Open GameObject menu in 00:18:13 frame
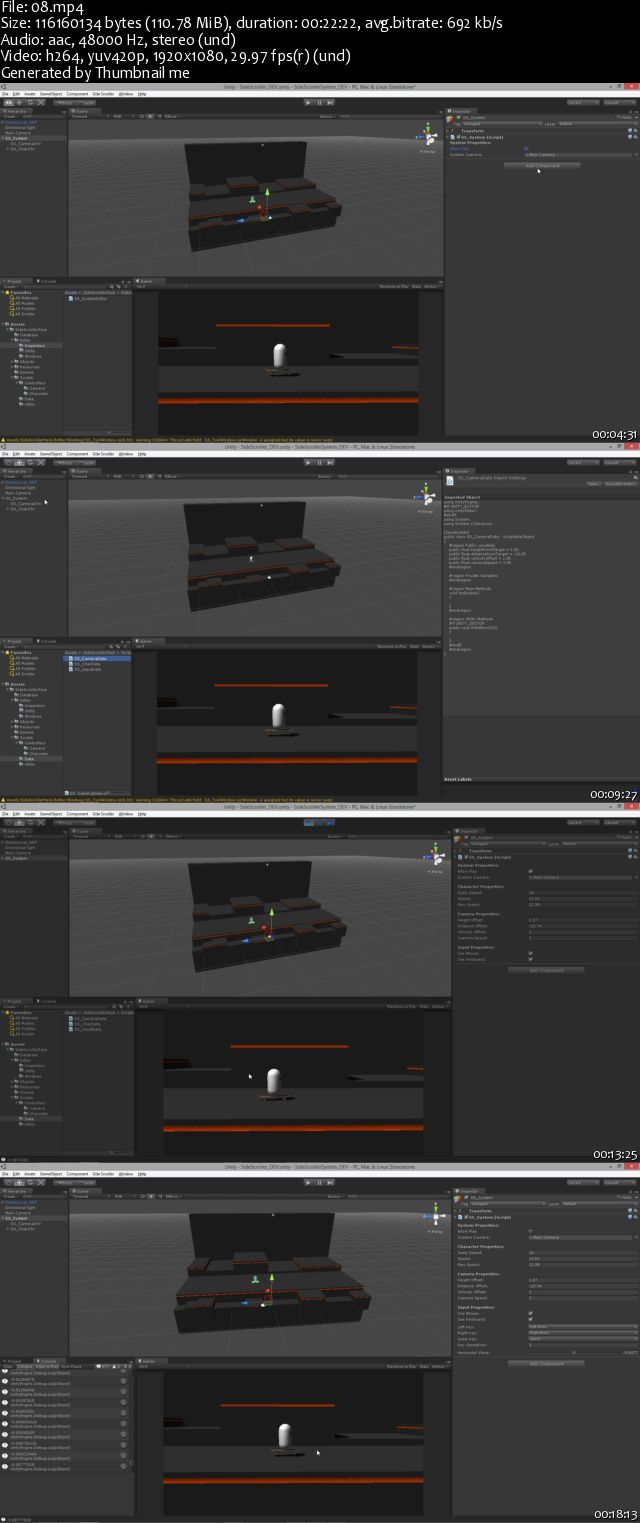The width and height of the screenshot is (640, 1523). coord(49,1173)
